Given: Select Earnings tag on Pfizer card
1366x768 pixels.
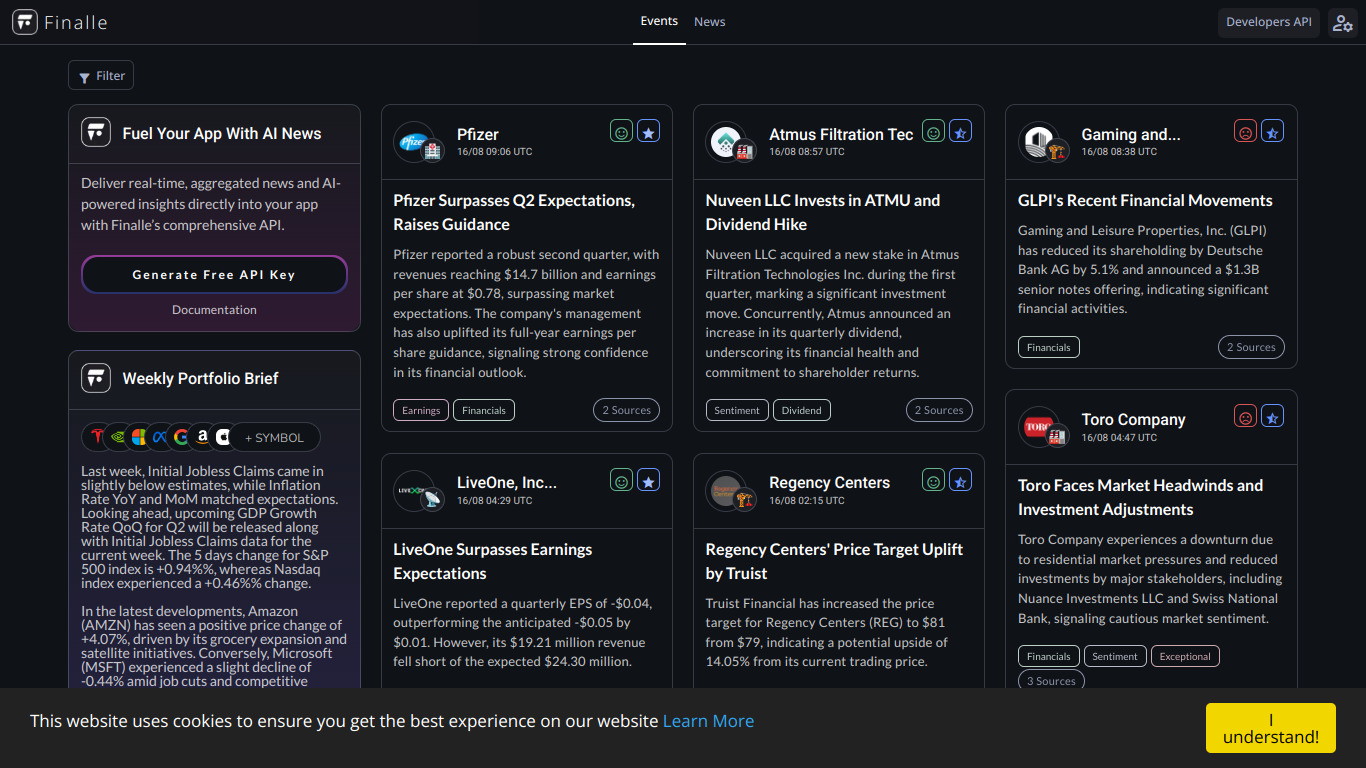Looking at the screenshot, I should 421,410.
